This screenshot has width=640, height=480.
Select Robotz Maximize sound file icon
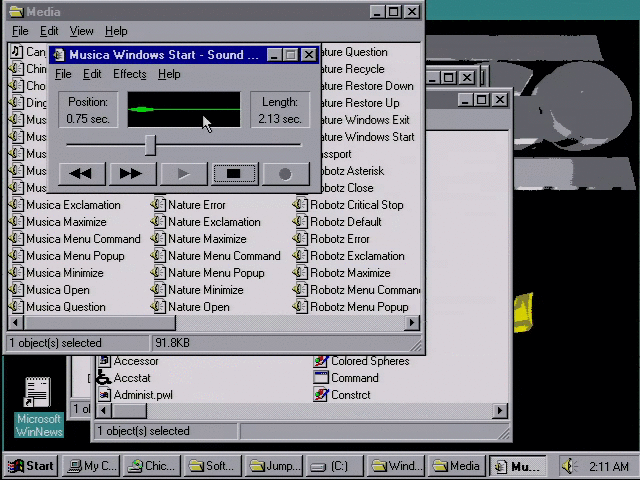300,273
